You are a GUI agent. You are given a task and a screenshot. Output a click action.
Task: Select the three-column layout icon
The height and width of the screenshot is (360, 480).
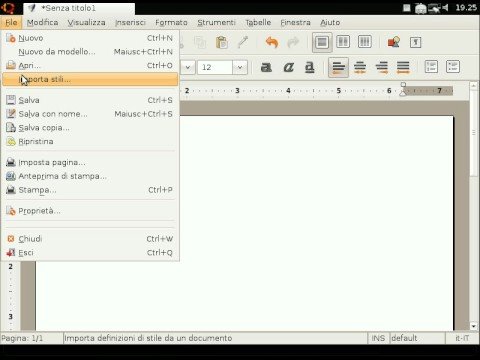364,42
